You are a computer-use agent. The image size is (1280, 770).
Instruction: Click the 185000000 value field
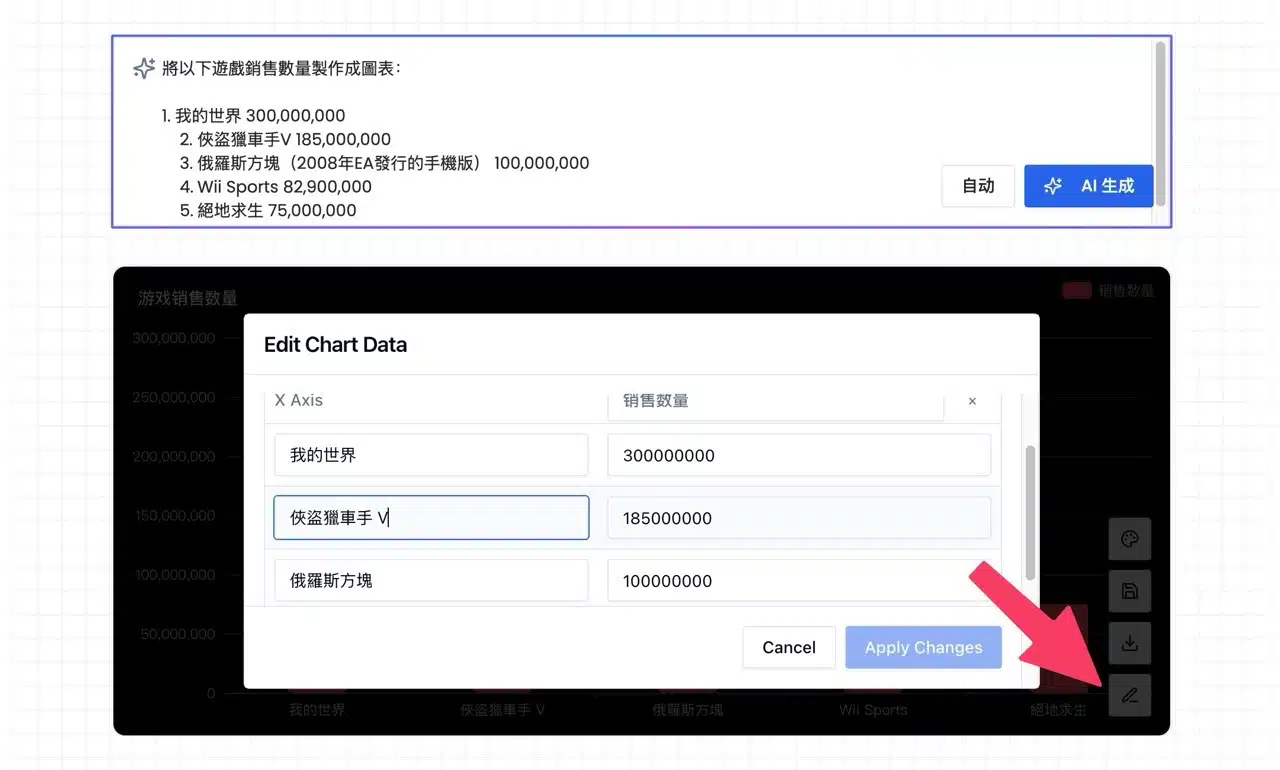pyautogui.click(x=798, y=518)
